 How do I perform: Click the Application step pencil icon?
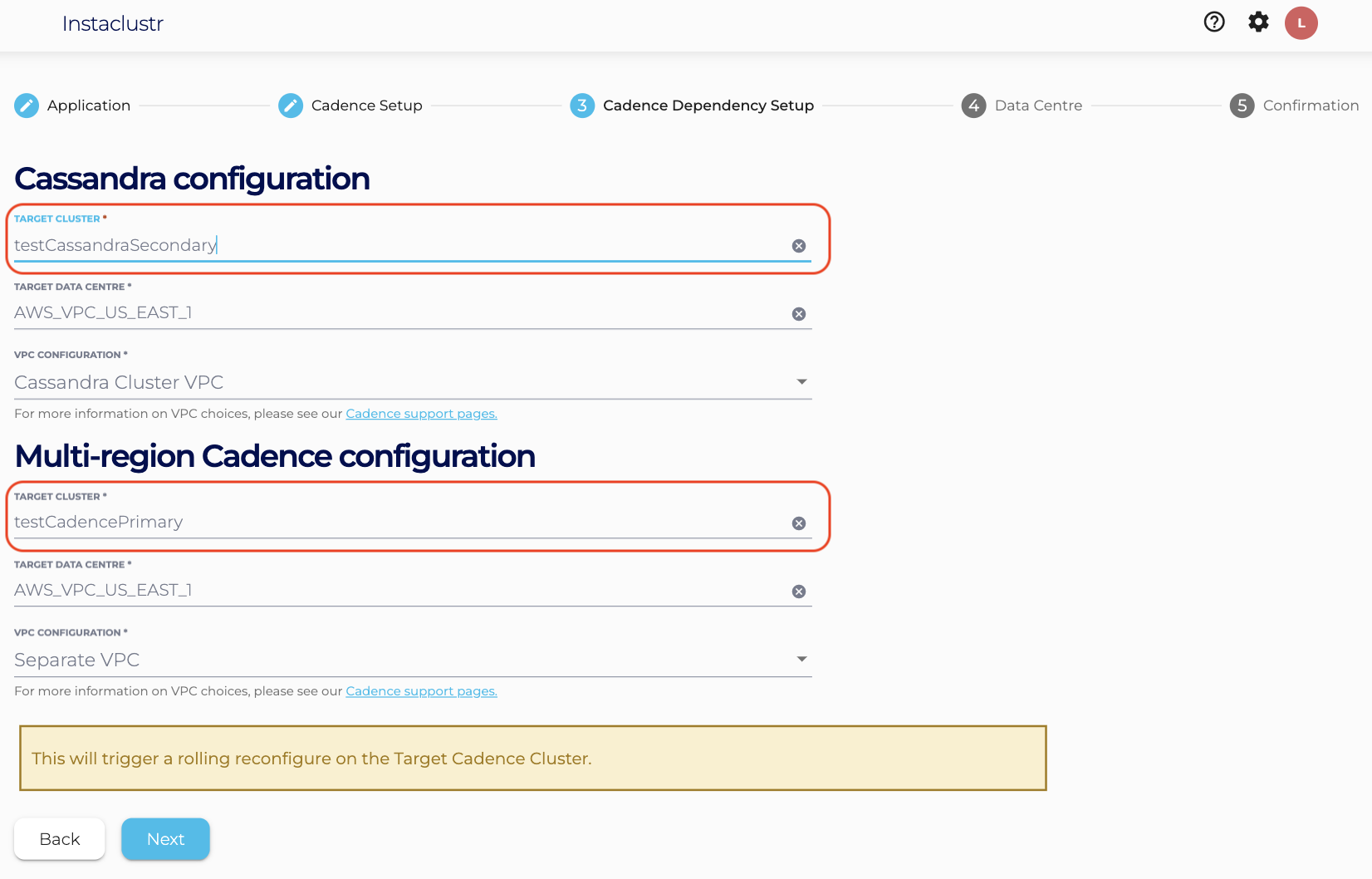[x=27, y=106]
